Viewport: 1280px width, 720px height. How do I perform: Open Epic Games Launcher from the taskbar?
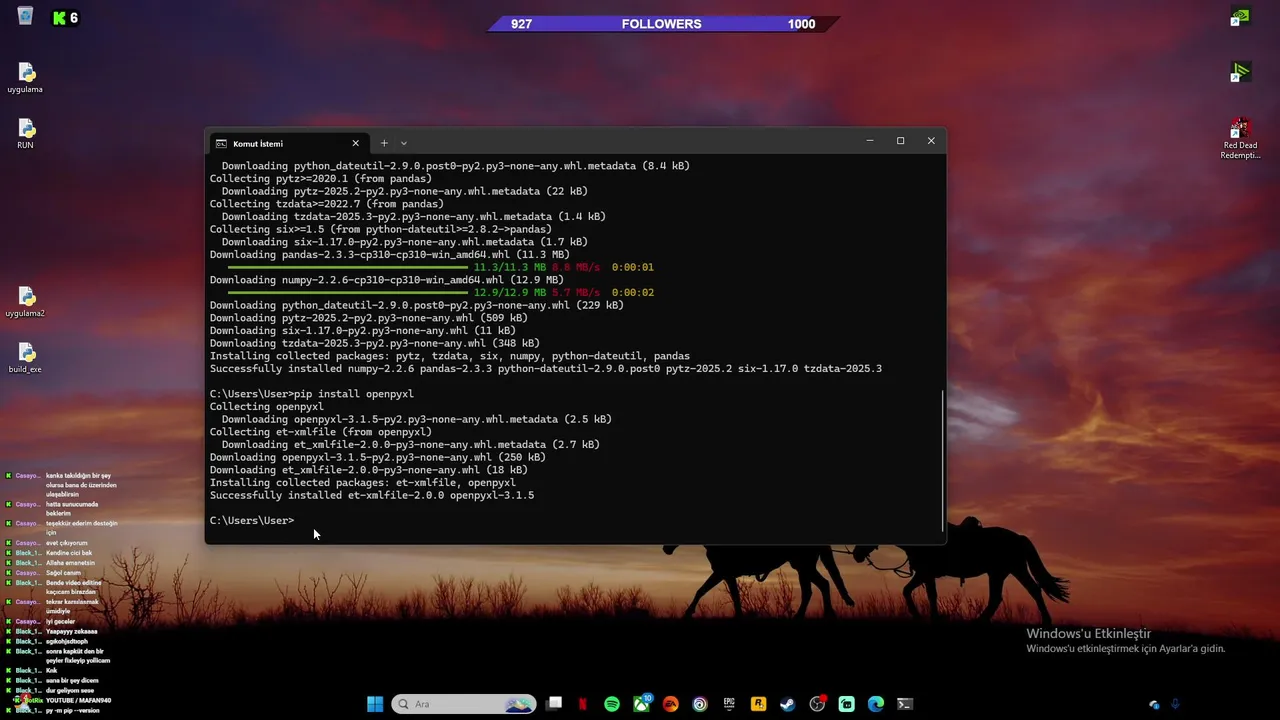[729, 704]
